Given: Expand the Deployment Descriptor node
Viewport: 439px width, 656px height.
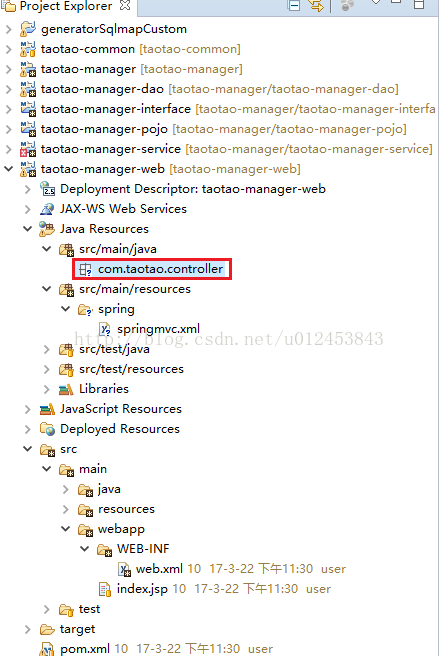Looking at the screenshot, I should (x=28, y=189).
